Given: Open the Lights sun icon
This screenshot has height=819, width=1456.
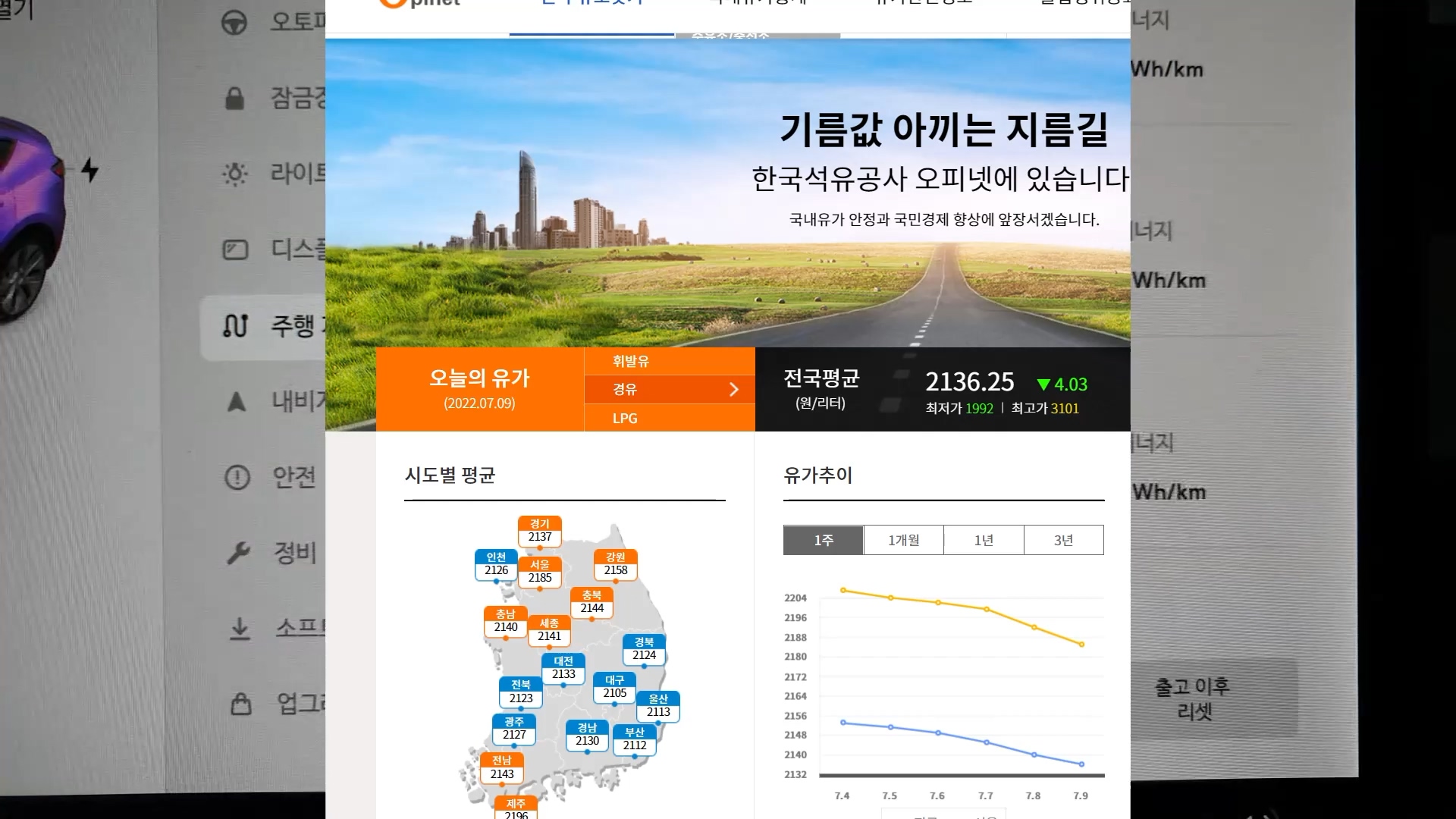Looking at the screenshot, I should tap(235, 174).
